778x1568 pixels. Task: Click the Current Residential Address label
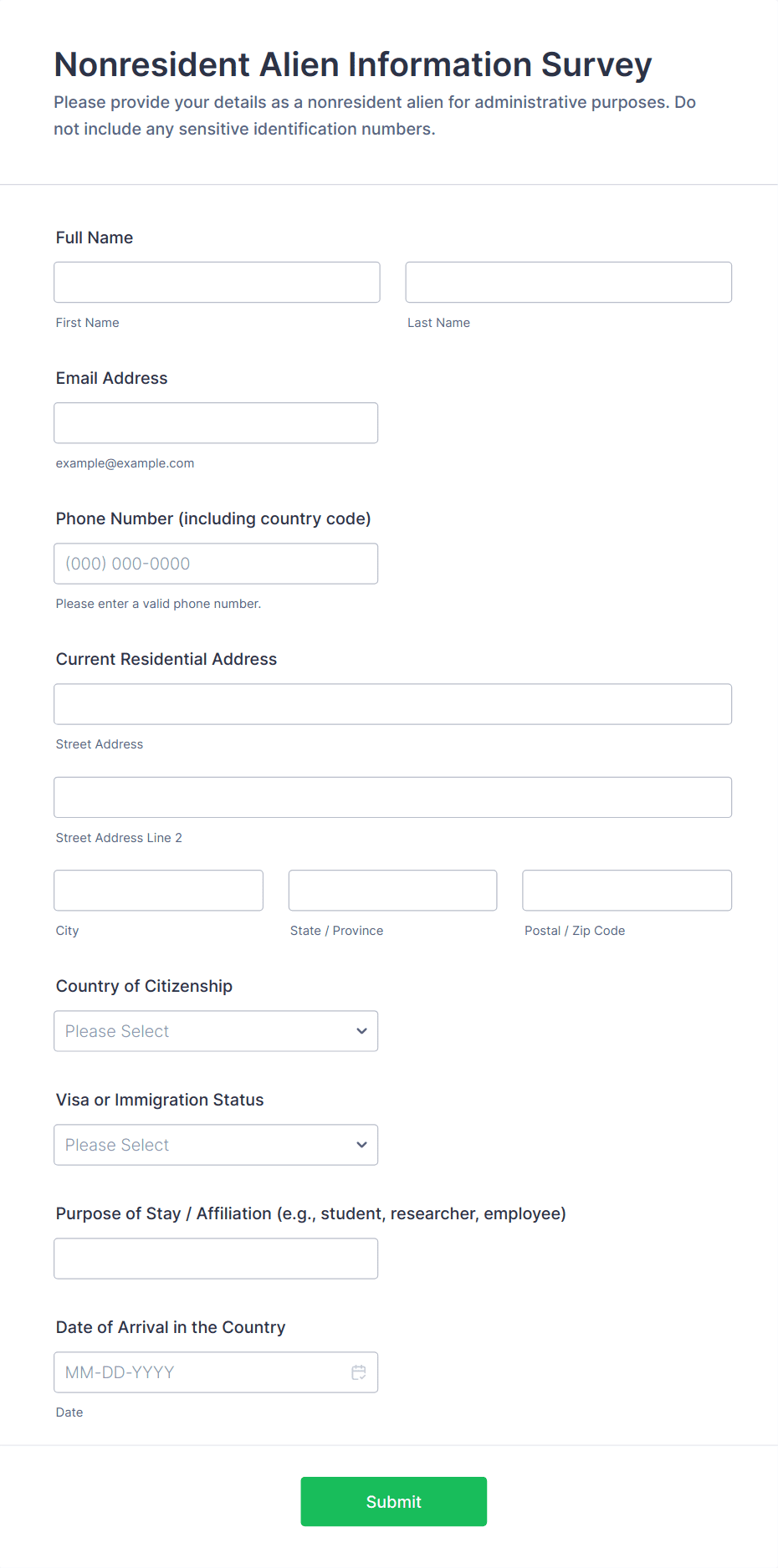pyautogui.click(x=166, y=659)
